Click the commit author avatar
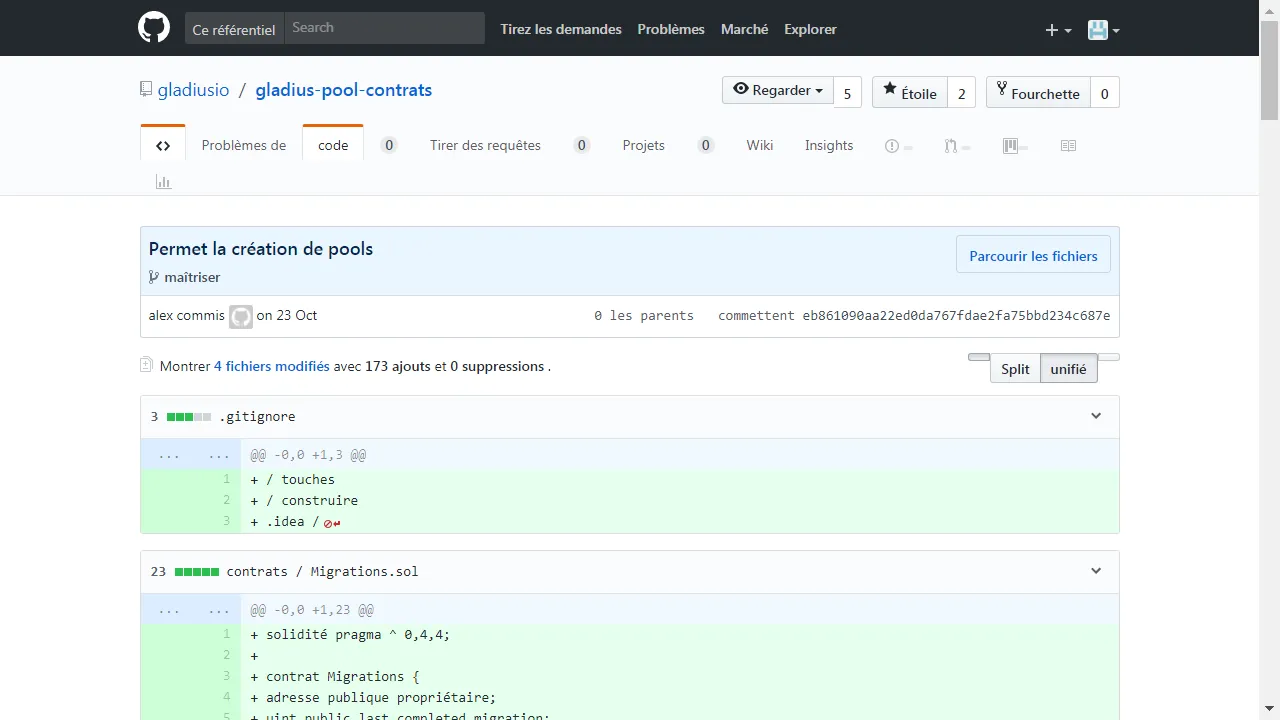Viewport: 1280px width, 720px height. (x=241, y=317)
